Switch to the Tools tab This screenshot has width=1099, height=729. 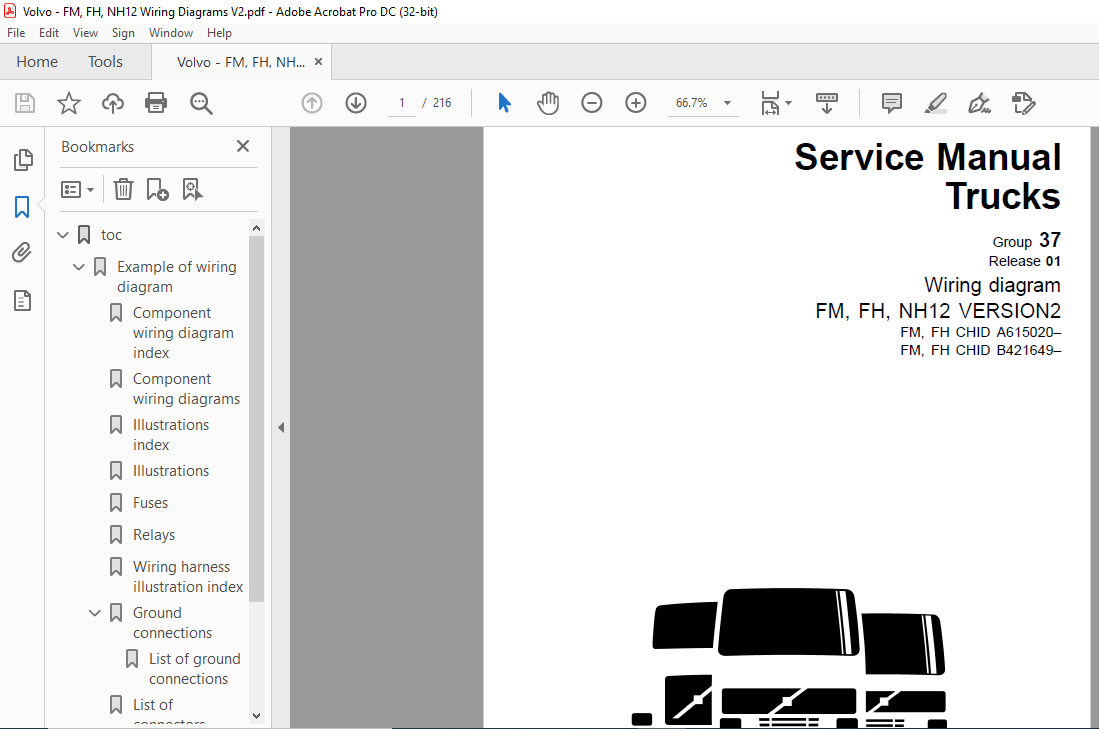point(105,62)
